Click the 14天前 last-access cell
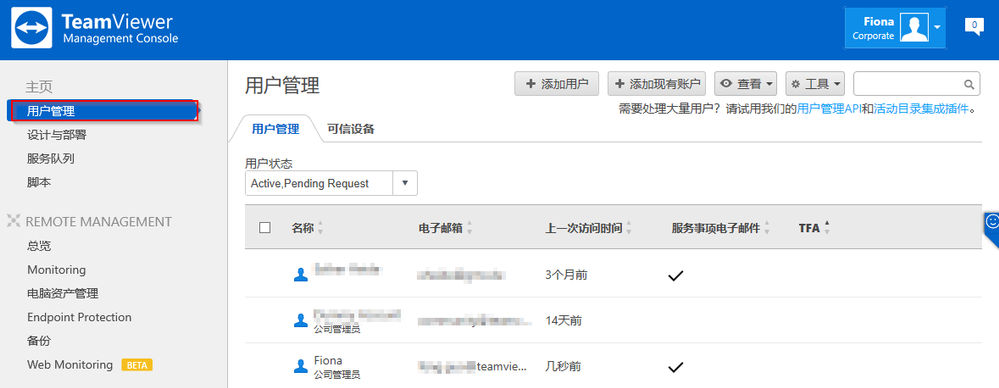This screenshot has height=388, width=999. tap(563, 321)
